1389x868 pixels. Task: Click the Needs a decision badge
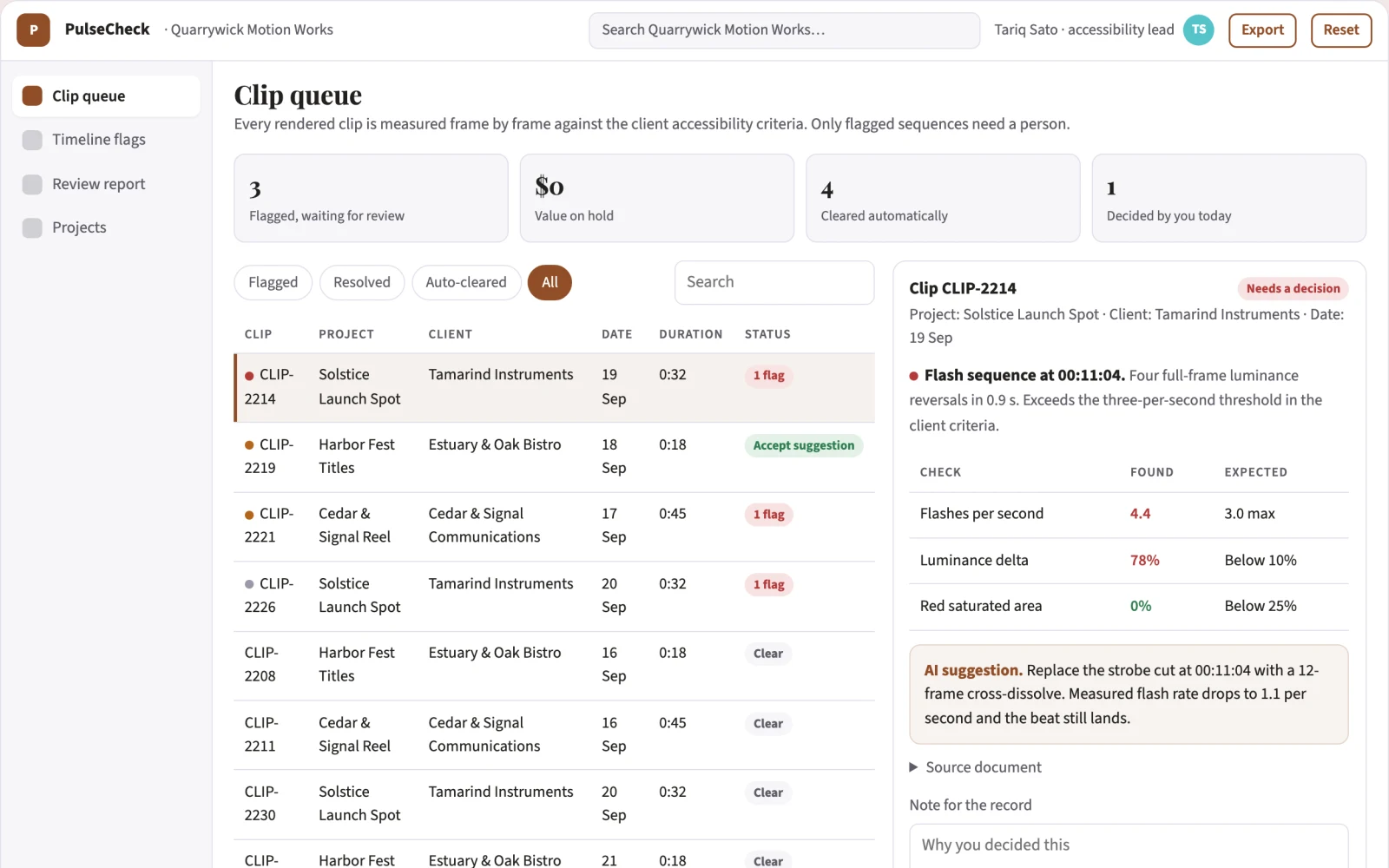point(1293,289)
